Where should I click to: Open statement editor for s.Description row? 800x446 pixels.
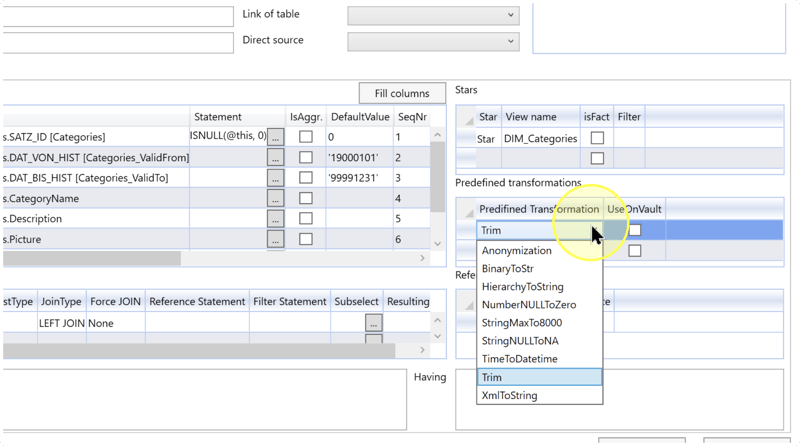pos(276,218)
